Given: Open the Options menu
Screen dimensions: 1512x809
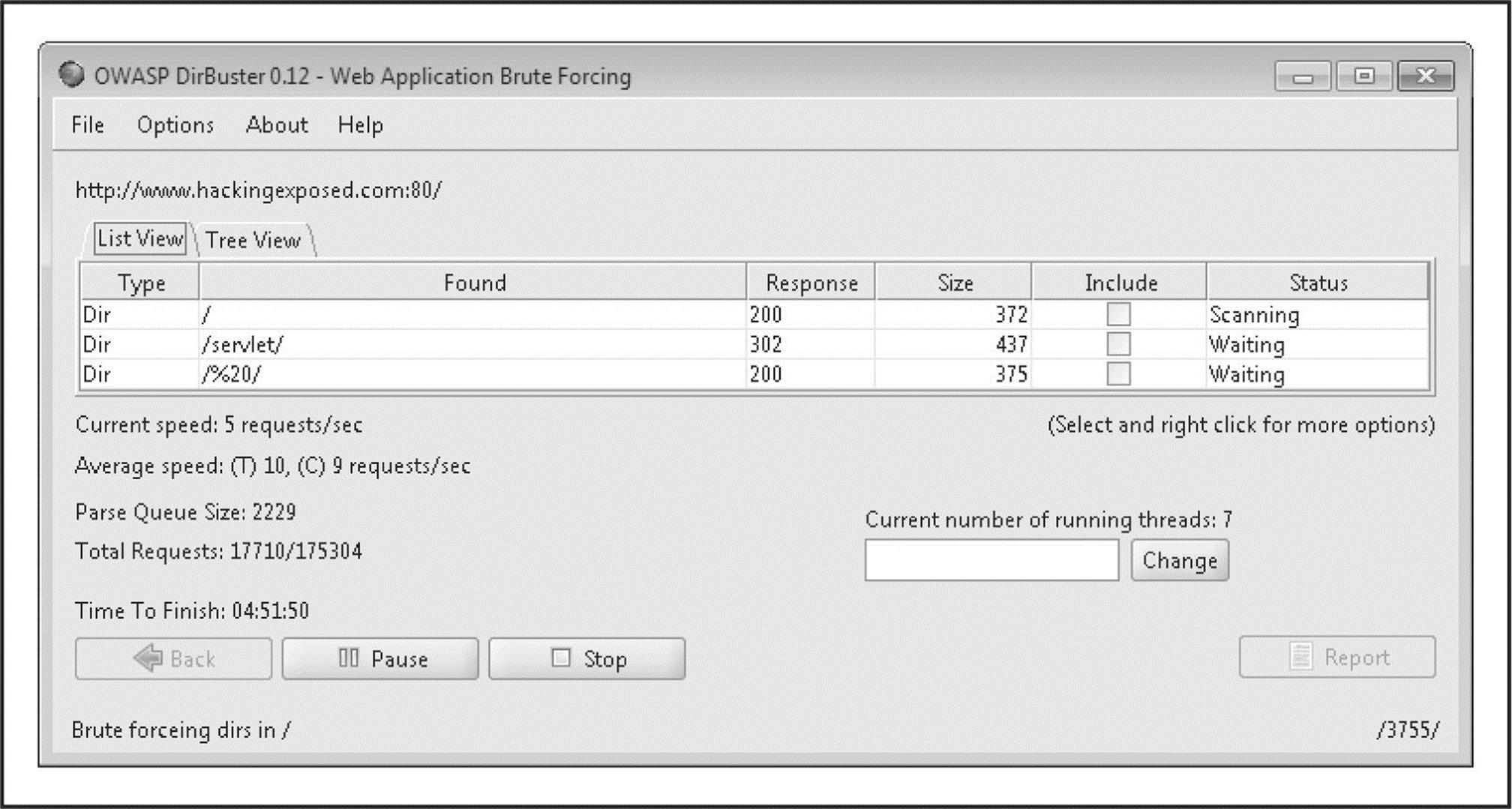Looking at the screenshot, I should 175,124.
